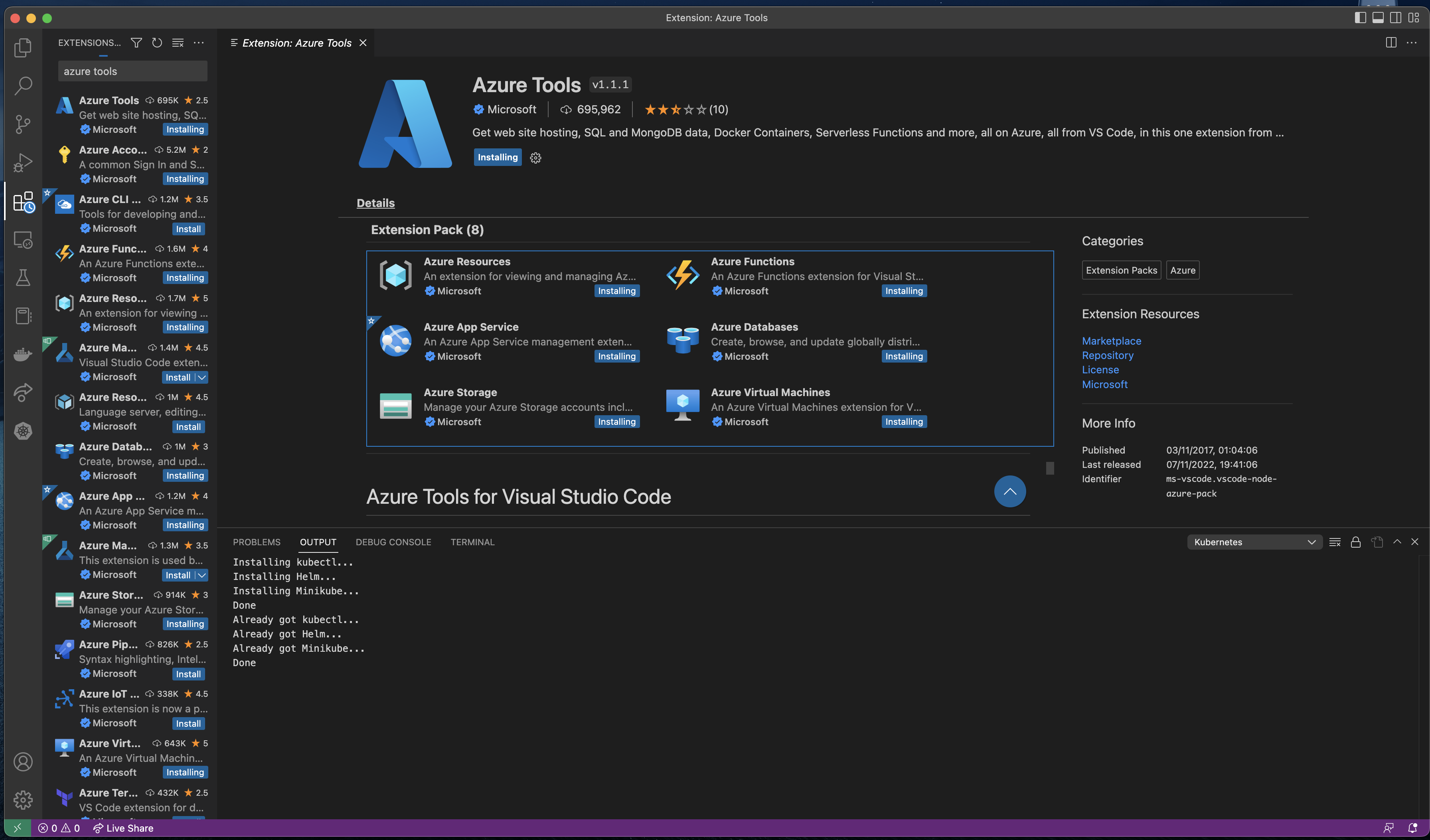Switch to the Output tab
The height and width of the screenshot is (840, 1430).
(x=318, y=542)
